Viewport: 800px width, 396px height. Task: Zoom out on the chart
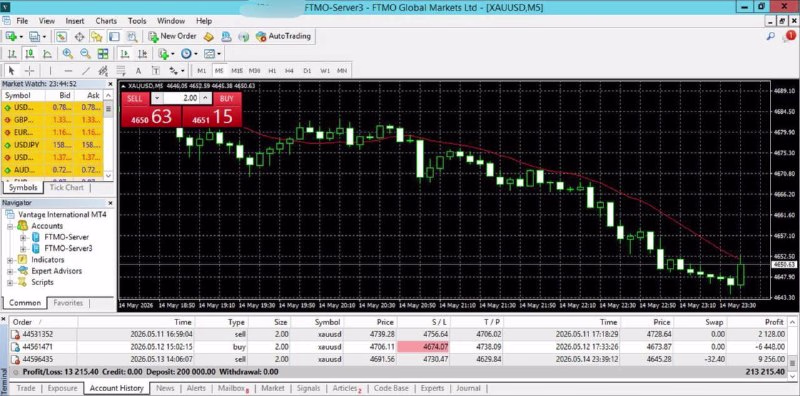85,54
